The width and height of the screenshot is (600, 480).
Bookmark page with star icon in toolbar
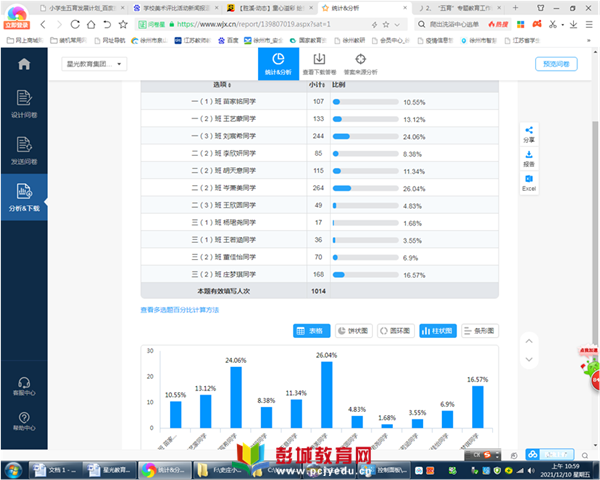pos(123,24)
